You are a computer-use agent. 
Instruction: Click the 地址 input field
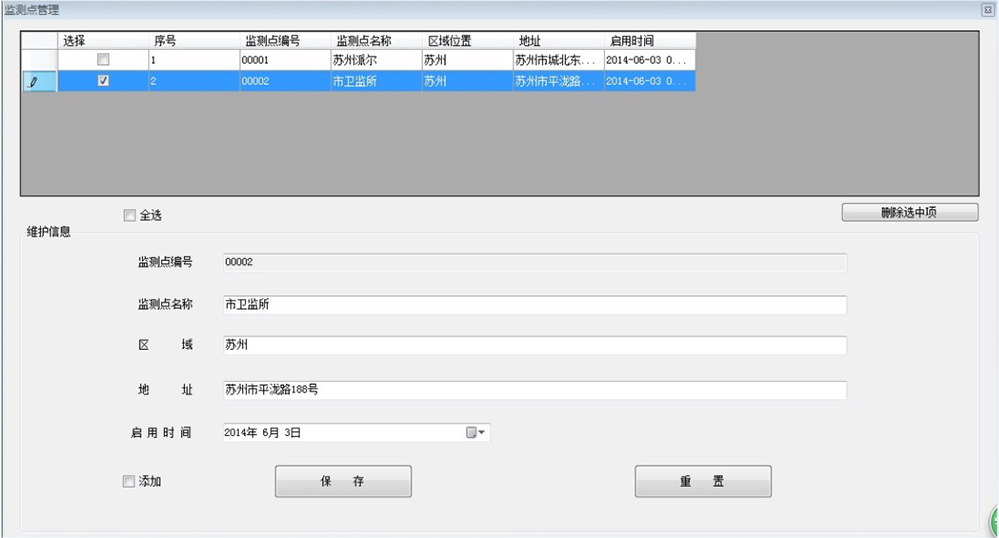[x=534, y=390]
